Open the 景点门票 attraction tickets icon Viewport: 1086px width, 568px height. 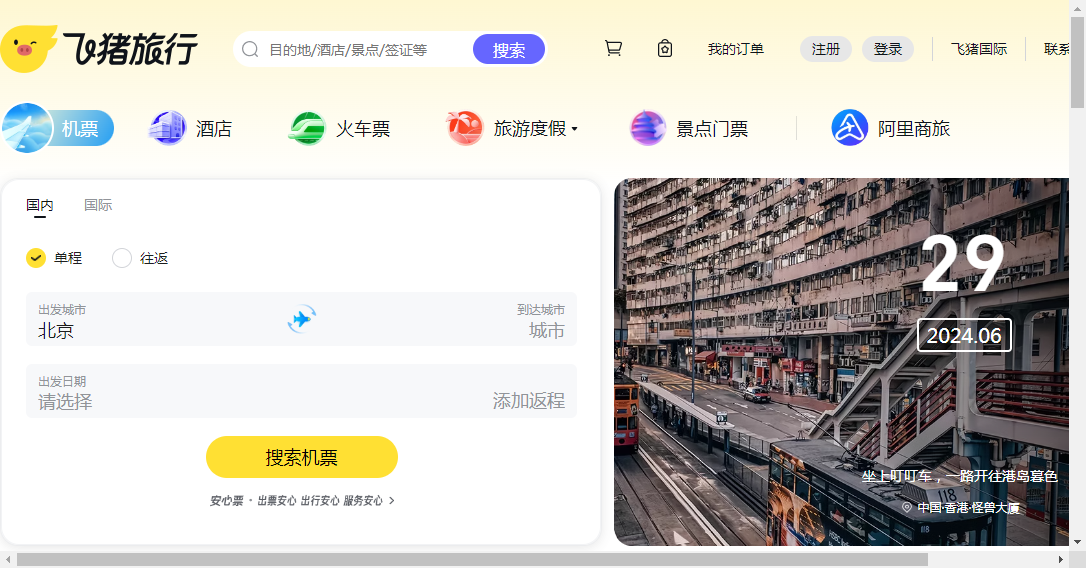pyautogui.click(x=648, y=128)
